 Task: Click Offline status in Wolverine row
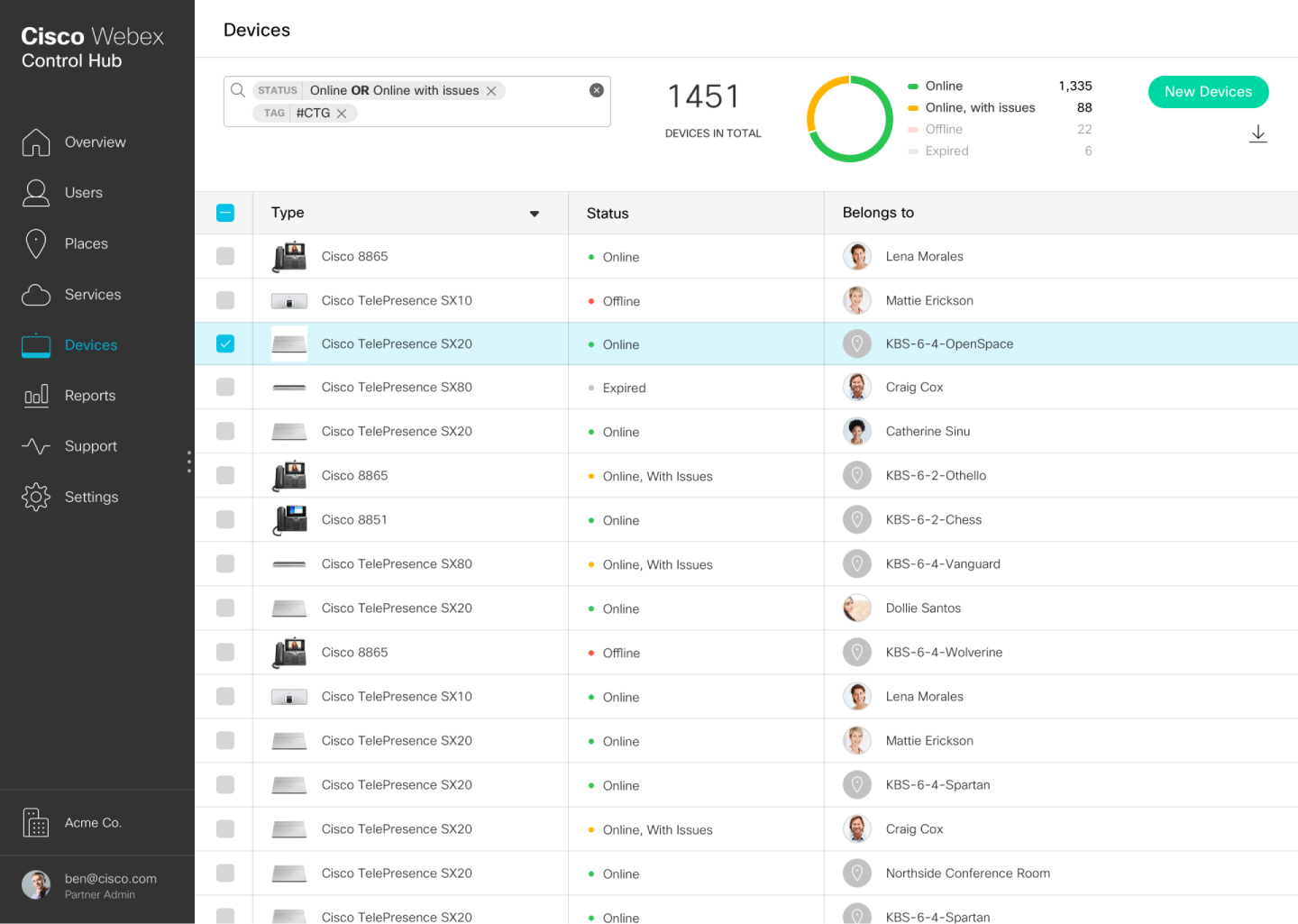tap(621, 653)
